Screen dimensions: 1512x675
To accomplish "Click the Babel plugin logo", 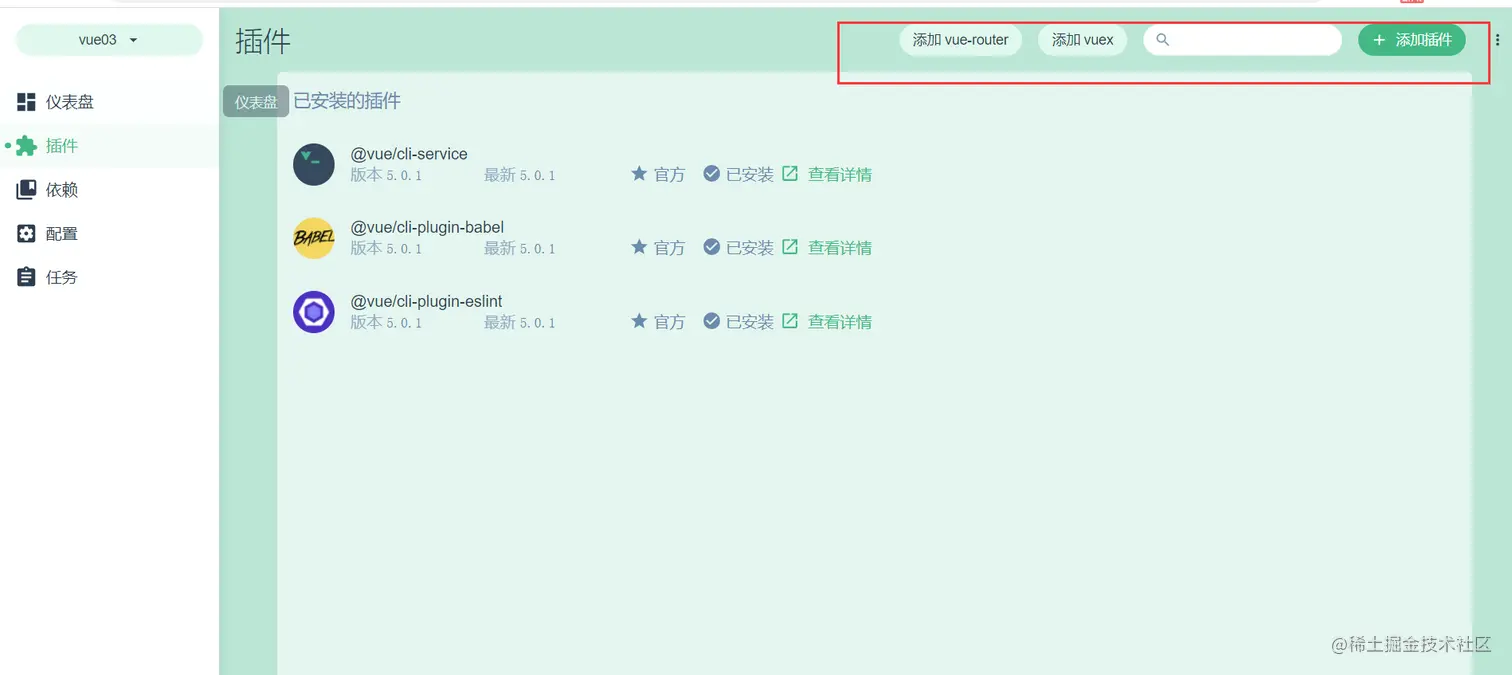I will pos(314,238).
